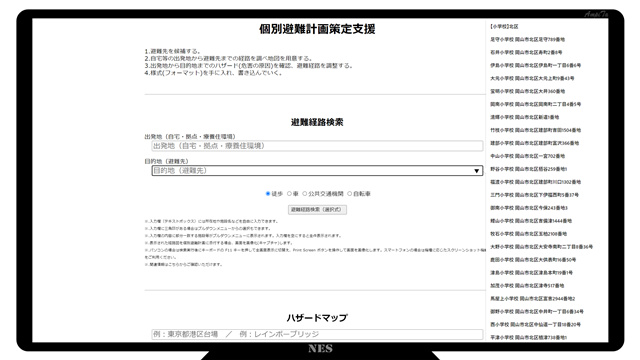The height and width of the screenshot is (360, 640).
Task: Select 加茂小学校 津寺517番地 entry
Action: pyautogui.click(x=527, y=286)
